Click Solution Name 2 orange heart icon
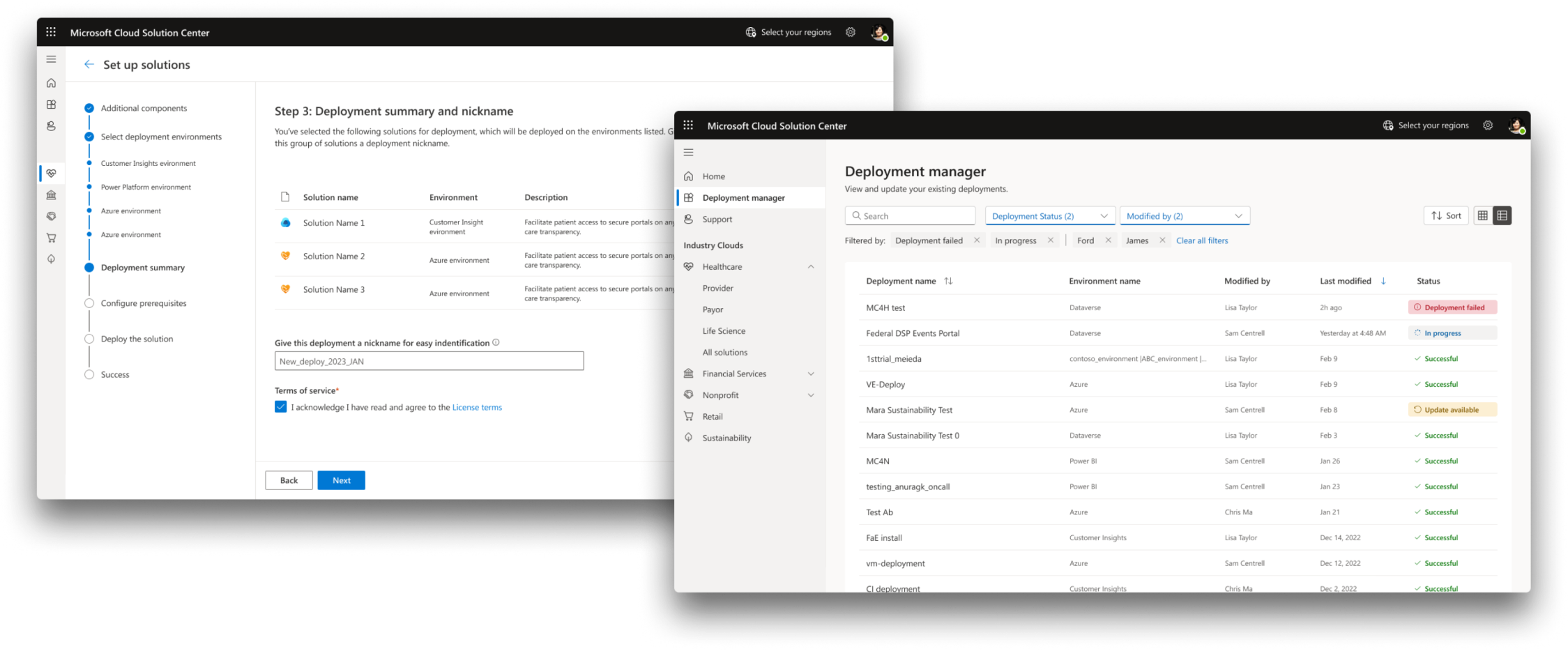1568x651 pixels. (285, 256)
